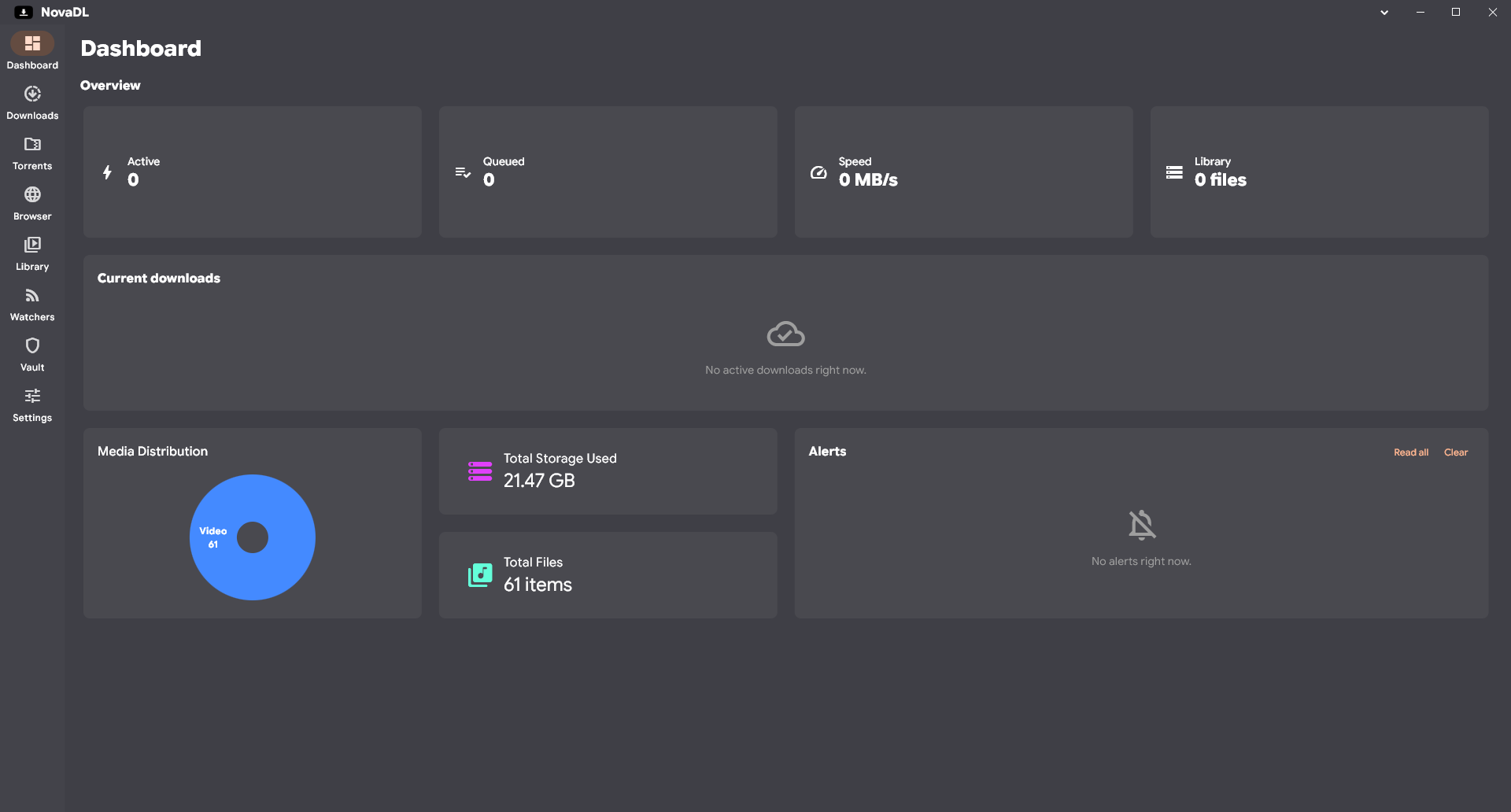This screenshot has width=1511, height=812.
Task: Open the Vault shield icon
Action: point(32,345)
